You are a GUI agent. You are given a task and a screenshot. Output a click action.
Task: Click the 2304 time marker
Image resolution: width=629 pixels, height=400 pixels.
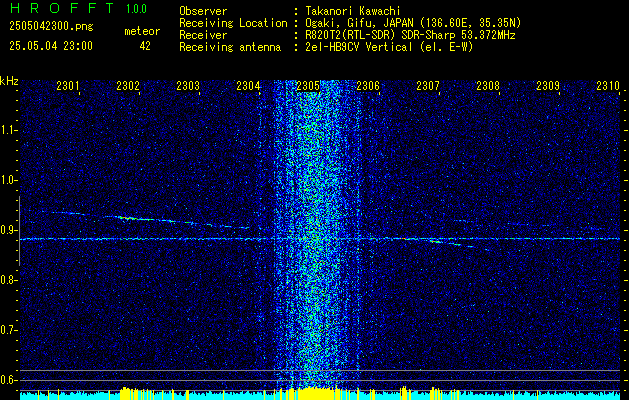click(x=248, y=85)
